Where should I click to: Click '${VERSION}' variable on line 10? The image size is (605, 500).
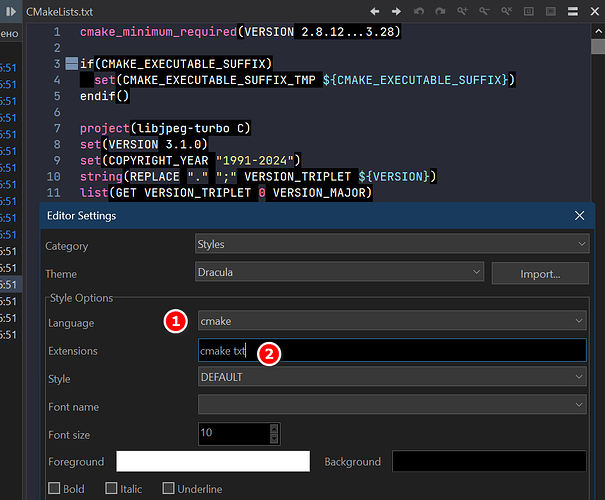[x=394, y=176]
